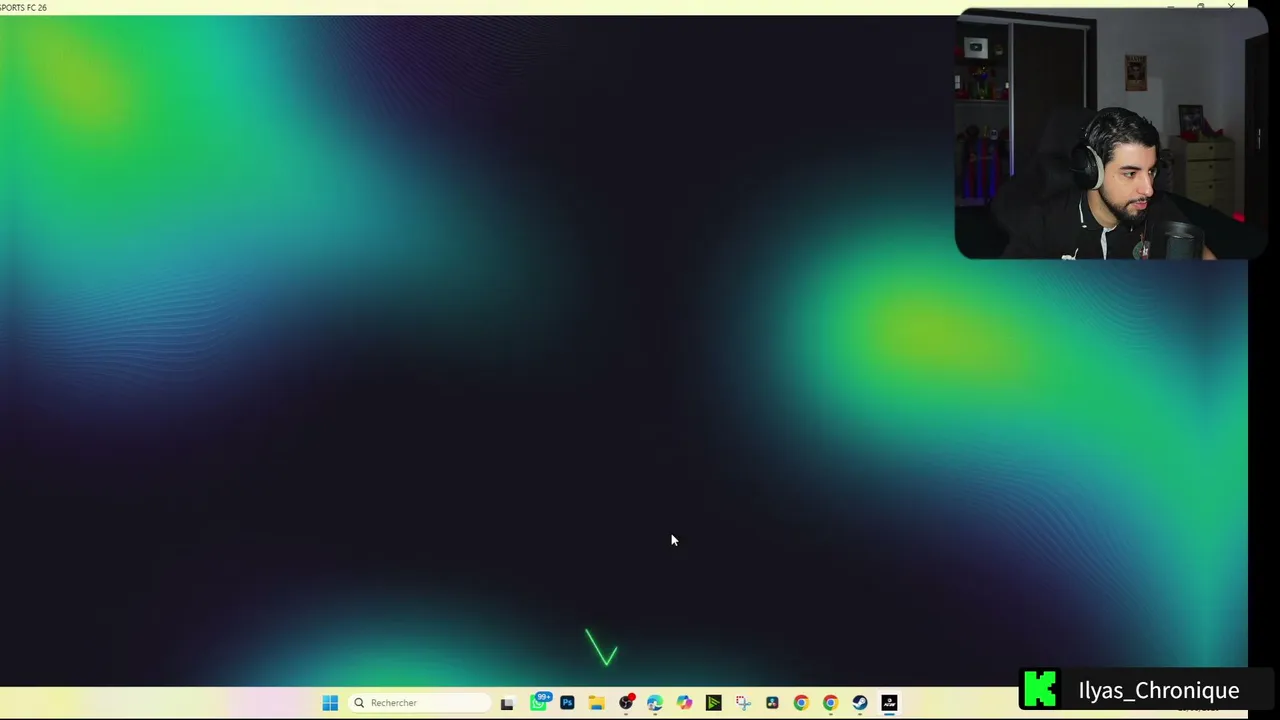This screenshot has width=1280, height=720.
Task: Open the Chrome icon beside Steam
Action: (830, 703)
